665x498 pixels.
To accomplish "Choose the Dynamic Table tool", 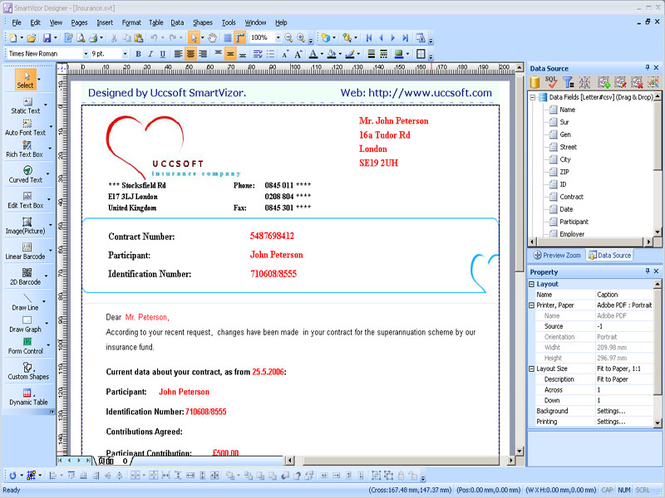I will [28, 397].
